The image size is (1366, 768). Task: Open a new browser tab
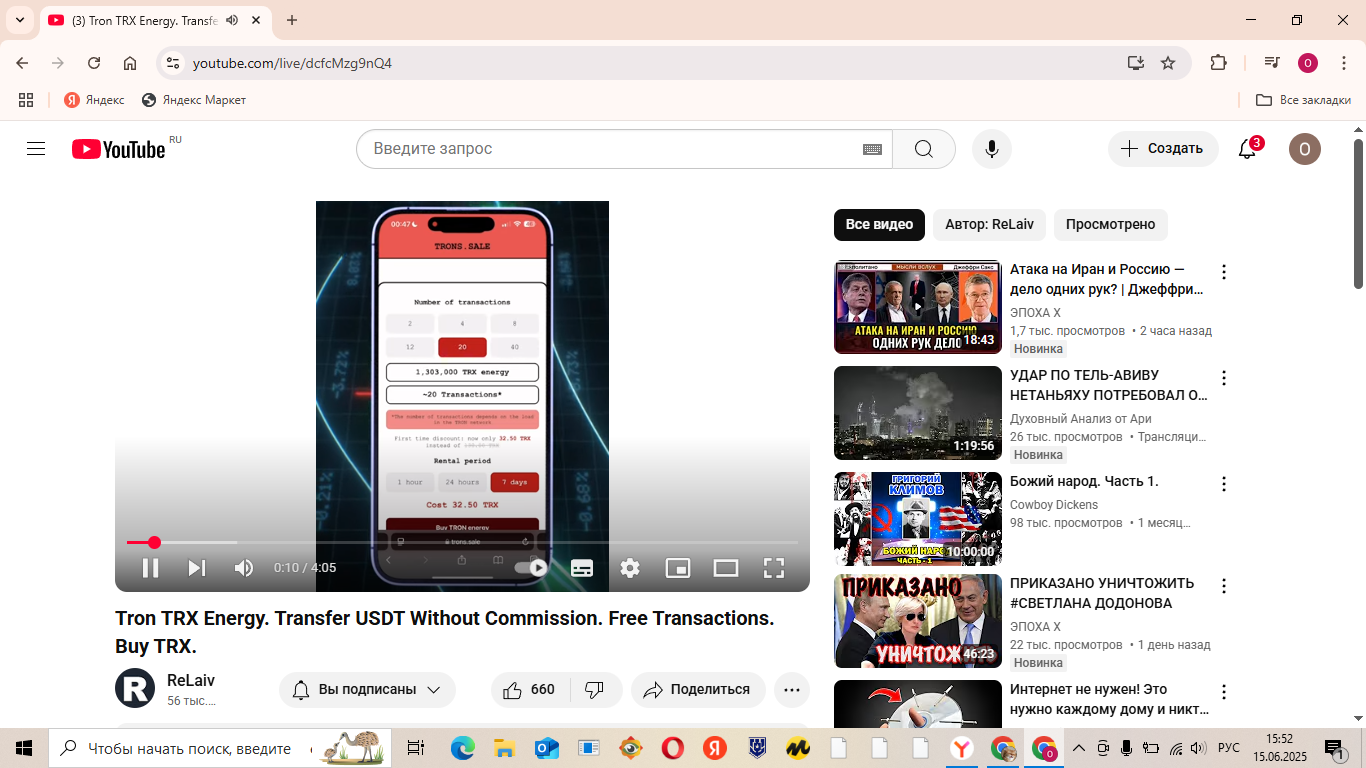click(x=292, y=20)
